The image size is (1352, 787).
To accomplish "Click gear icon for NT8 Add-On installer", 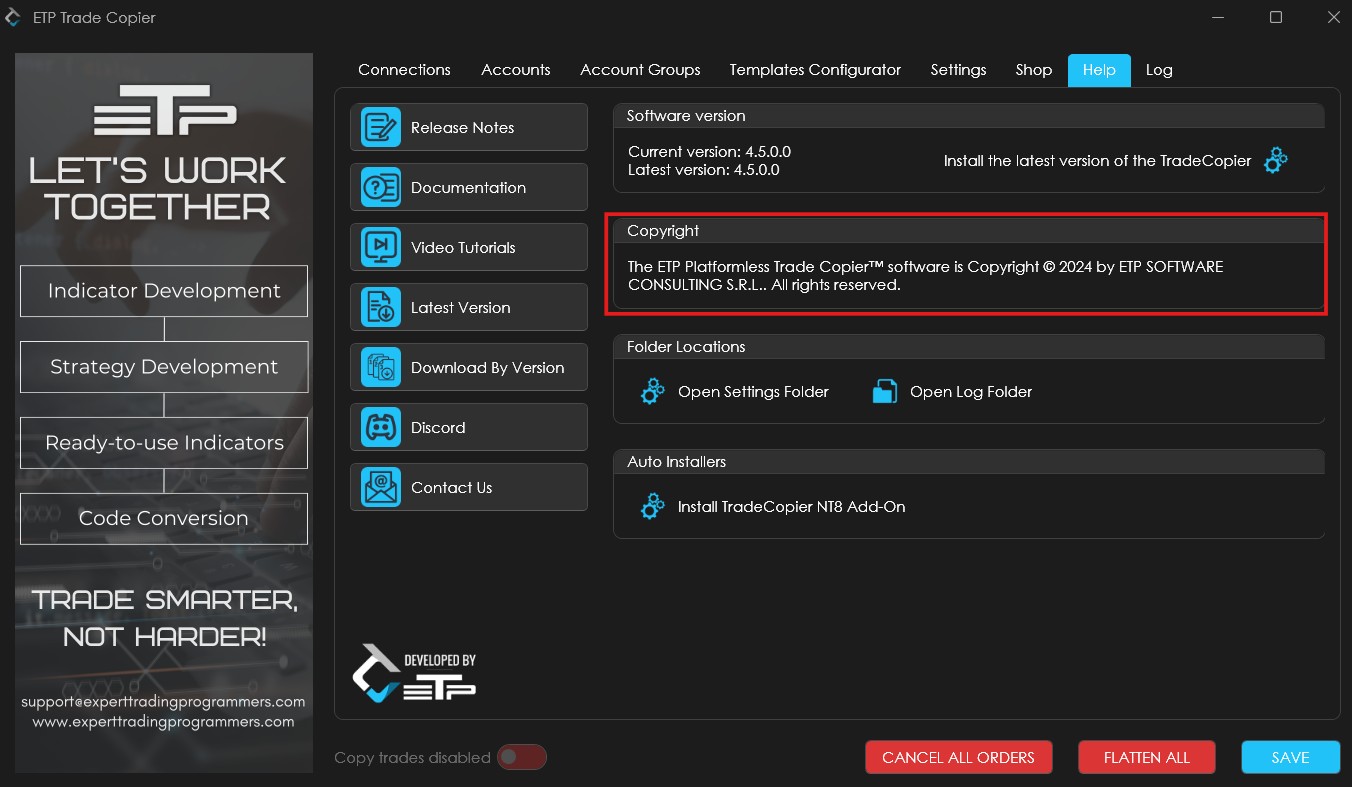I will pyautogui.click(x=652, y=506).
